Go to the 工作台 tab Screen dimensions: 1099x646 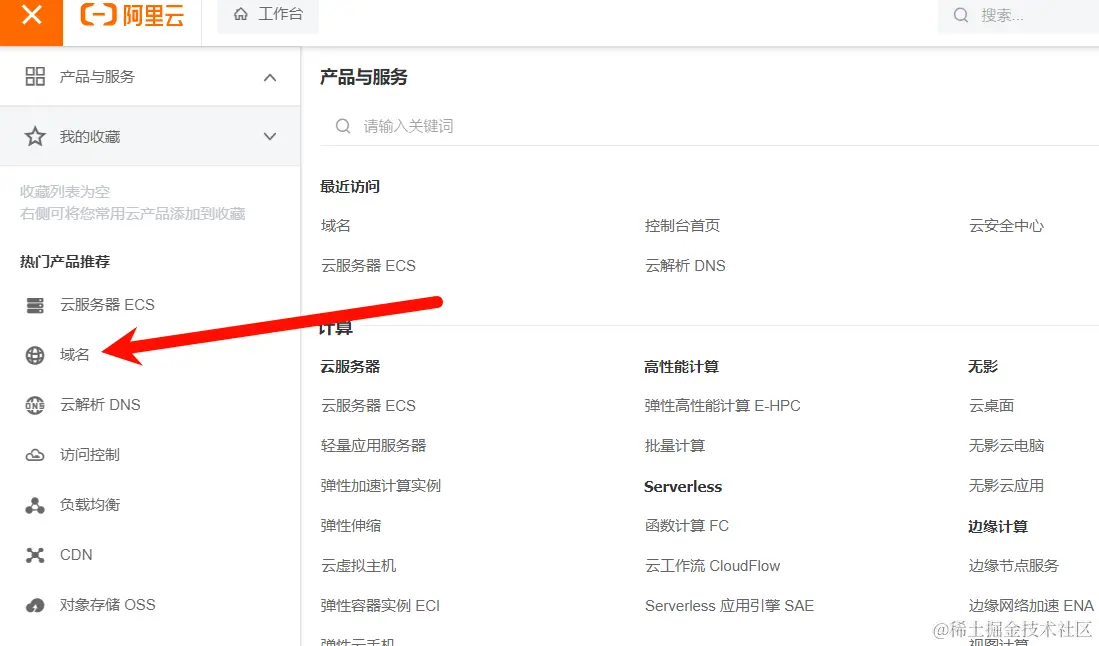268,15
